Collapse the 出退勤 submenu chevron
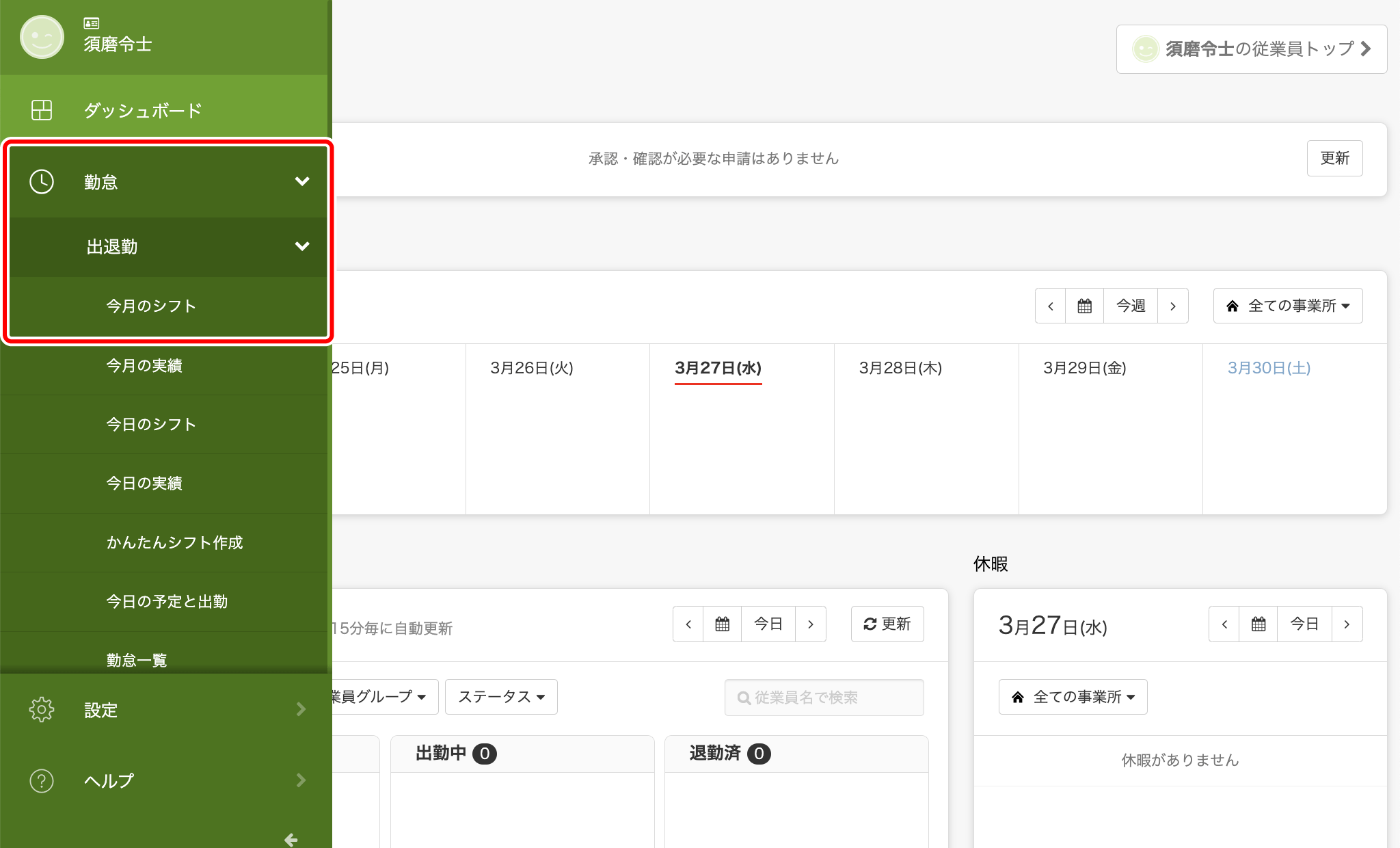 click(302, 246)
